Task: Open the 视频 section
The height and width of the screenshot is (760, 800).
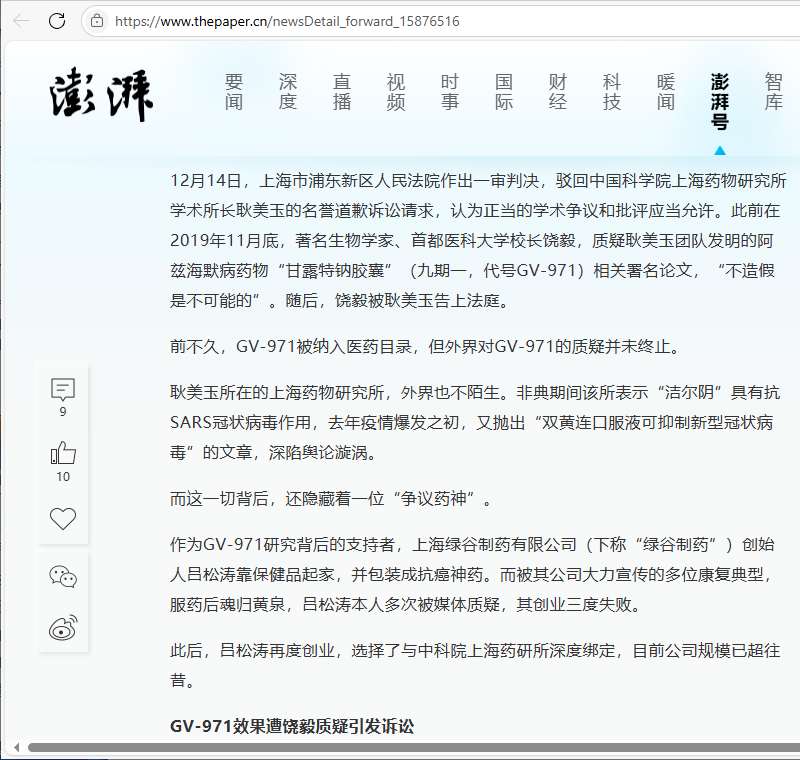Action: tap(396, 92)
